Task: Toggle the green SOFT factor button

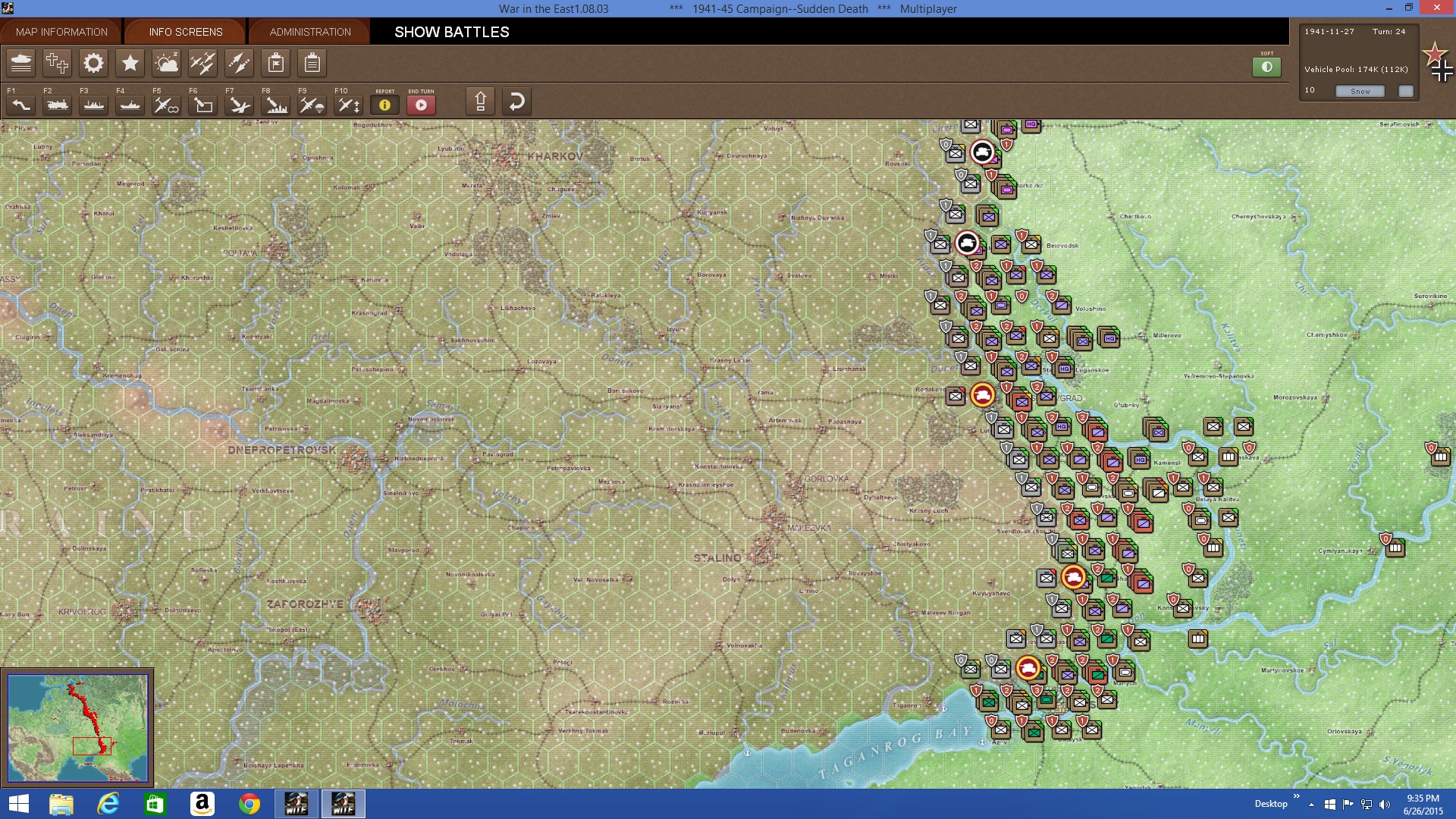Action: click(x=1266, y=67)
